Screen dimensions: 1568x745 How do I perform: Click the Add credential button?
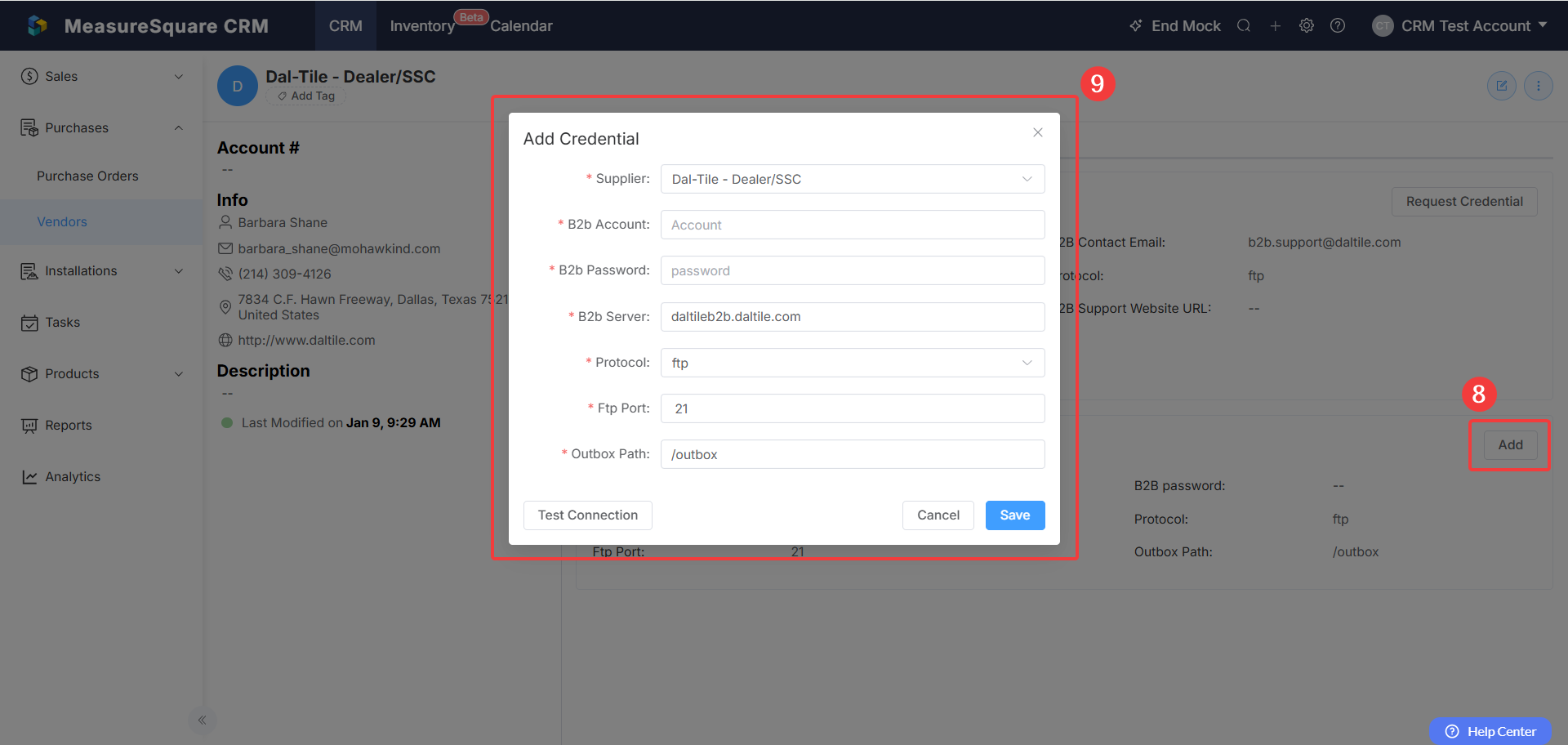1511,445
